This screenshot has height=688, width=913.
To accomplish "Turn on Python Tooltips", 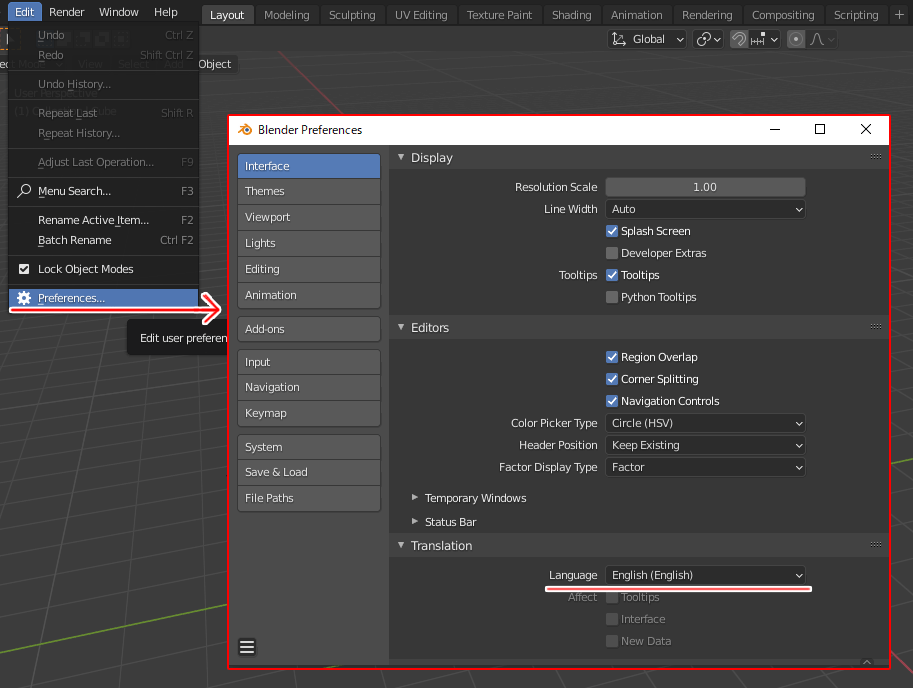I will click(x=612, y=297).
